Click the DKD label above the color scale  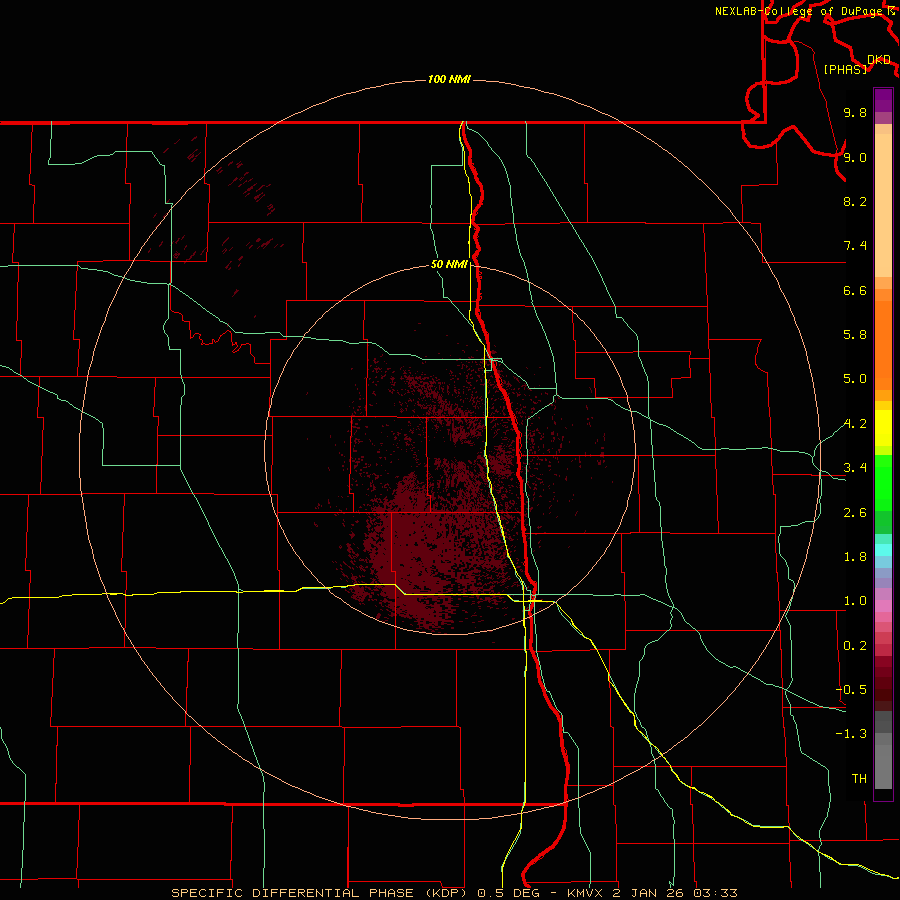[x=878, y=60]
